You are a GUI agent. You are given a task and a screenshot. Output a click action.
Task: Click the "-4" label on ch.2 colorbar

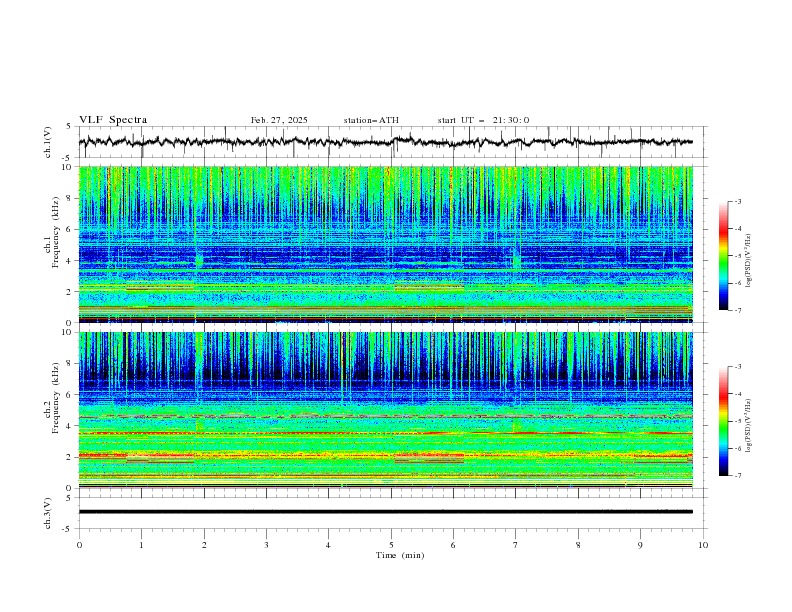coord(738,394)
